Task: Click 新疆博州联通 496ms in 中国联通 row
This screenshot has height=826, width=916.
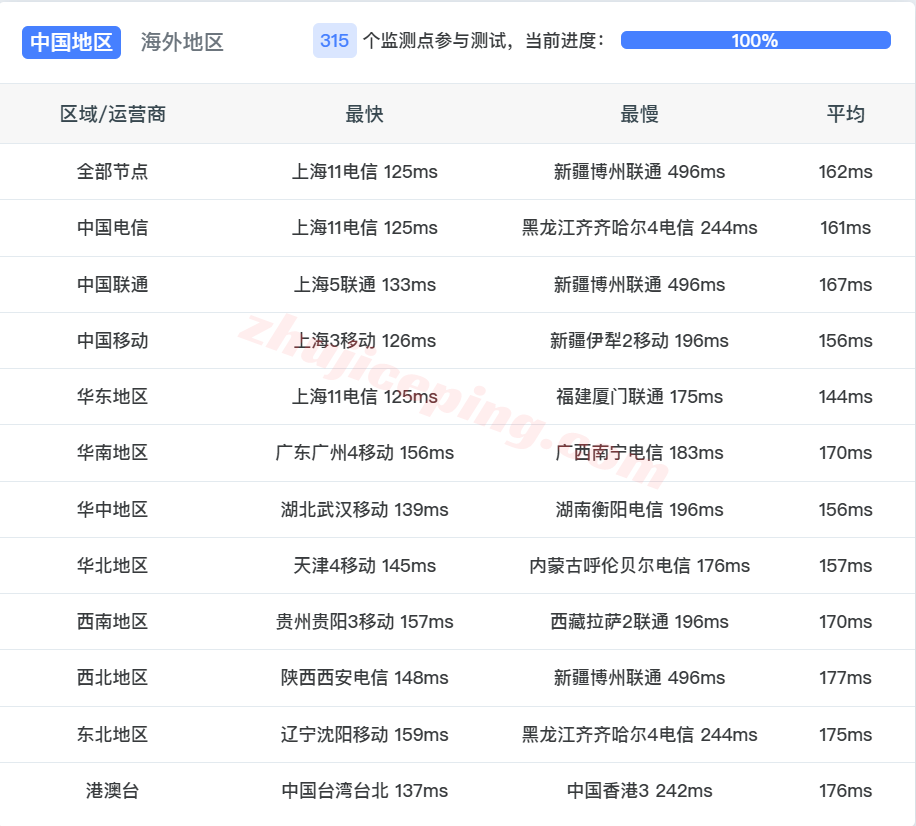Action: tap(639, 284)
